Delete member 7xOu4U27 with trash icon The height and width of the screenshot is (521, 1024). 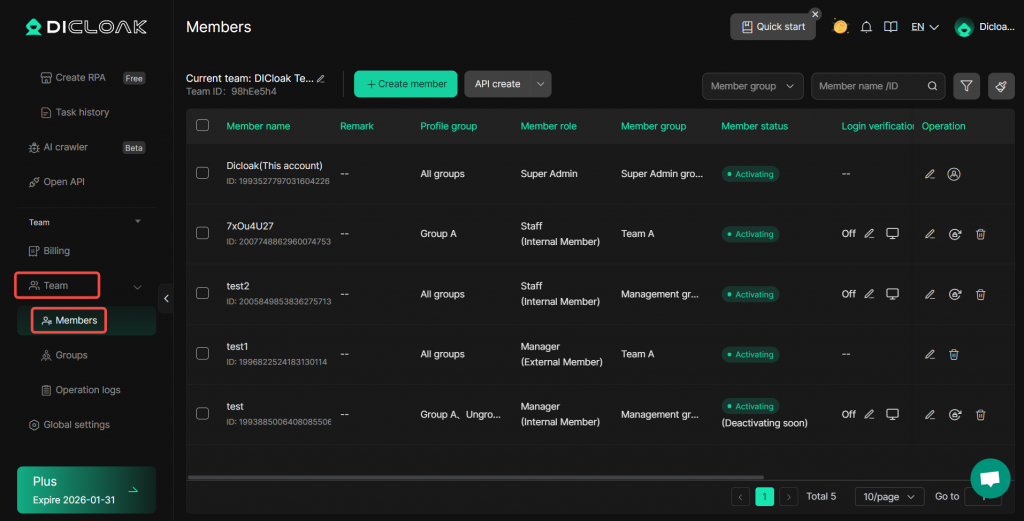tap(980, 234)
